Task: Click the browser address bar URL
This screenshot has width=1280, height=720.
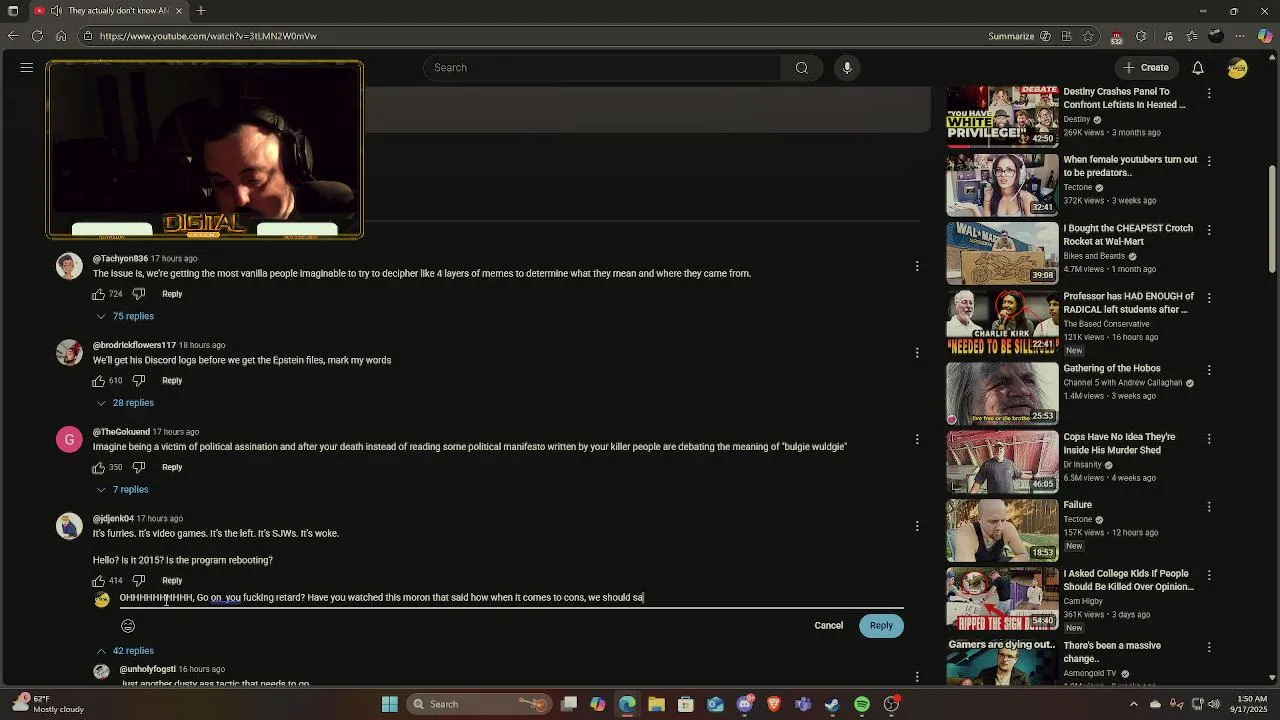Action: tap(208, 36)
